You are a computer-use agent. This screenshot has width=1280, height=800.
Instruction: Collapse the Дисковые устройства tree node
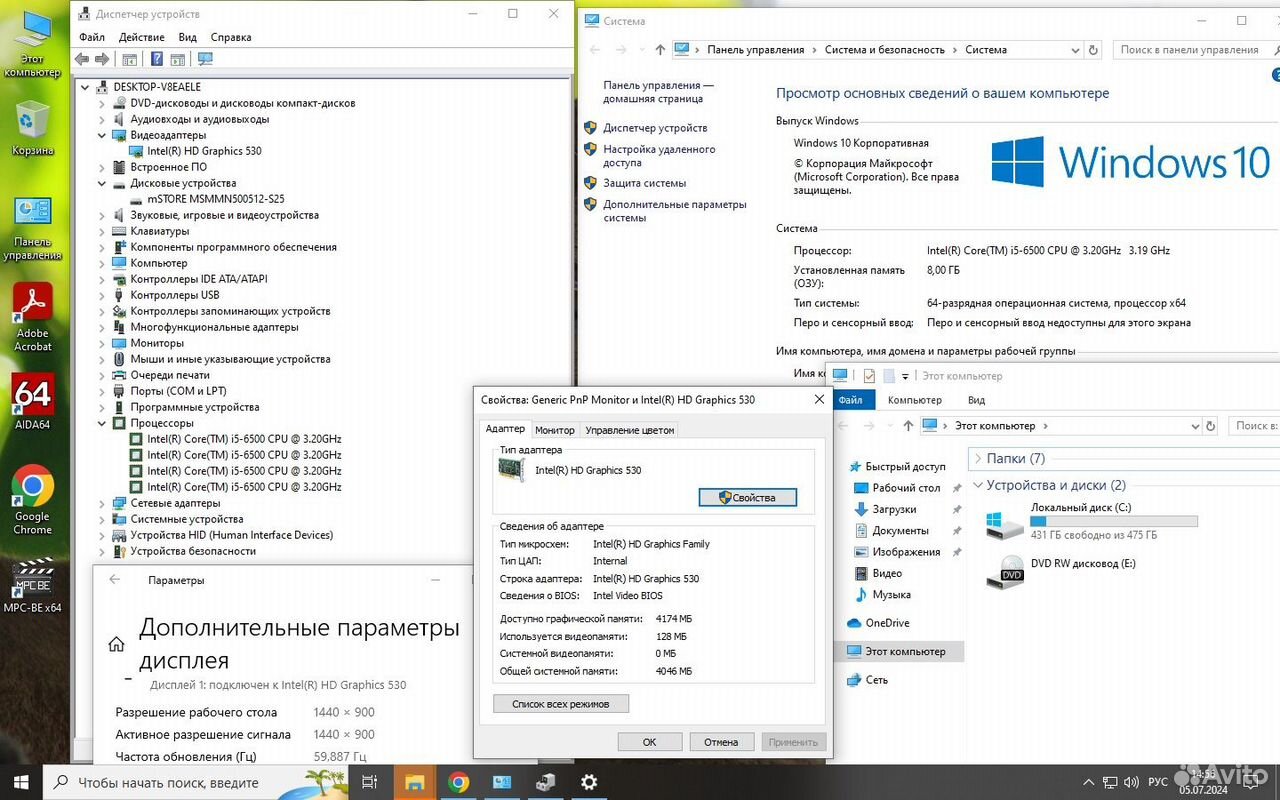tap(102, 183)
